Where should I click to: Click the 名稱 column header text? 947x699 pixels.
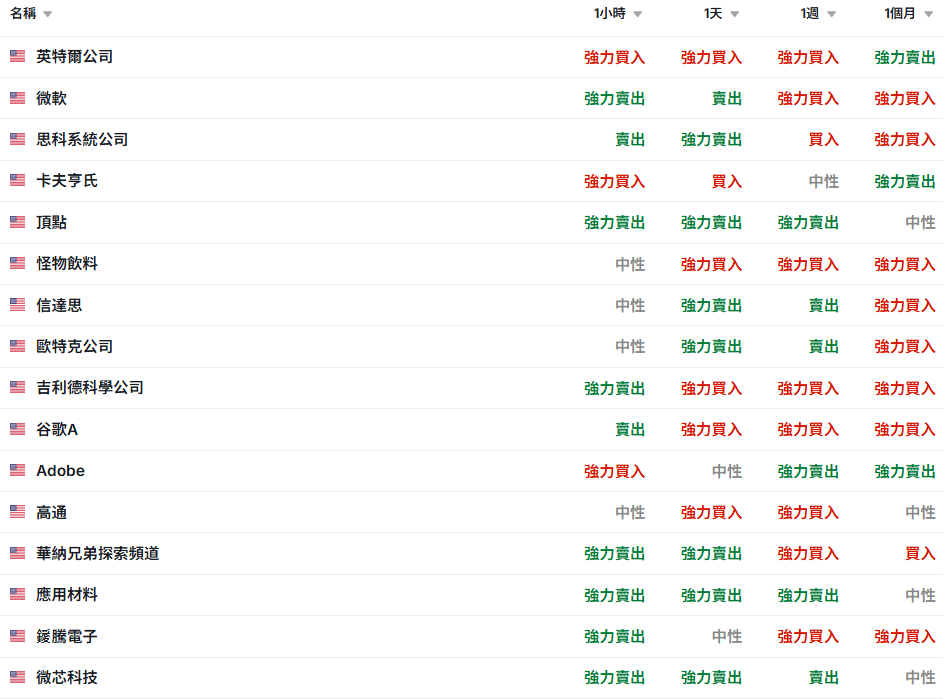pos(23,13)
